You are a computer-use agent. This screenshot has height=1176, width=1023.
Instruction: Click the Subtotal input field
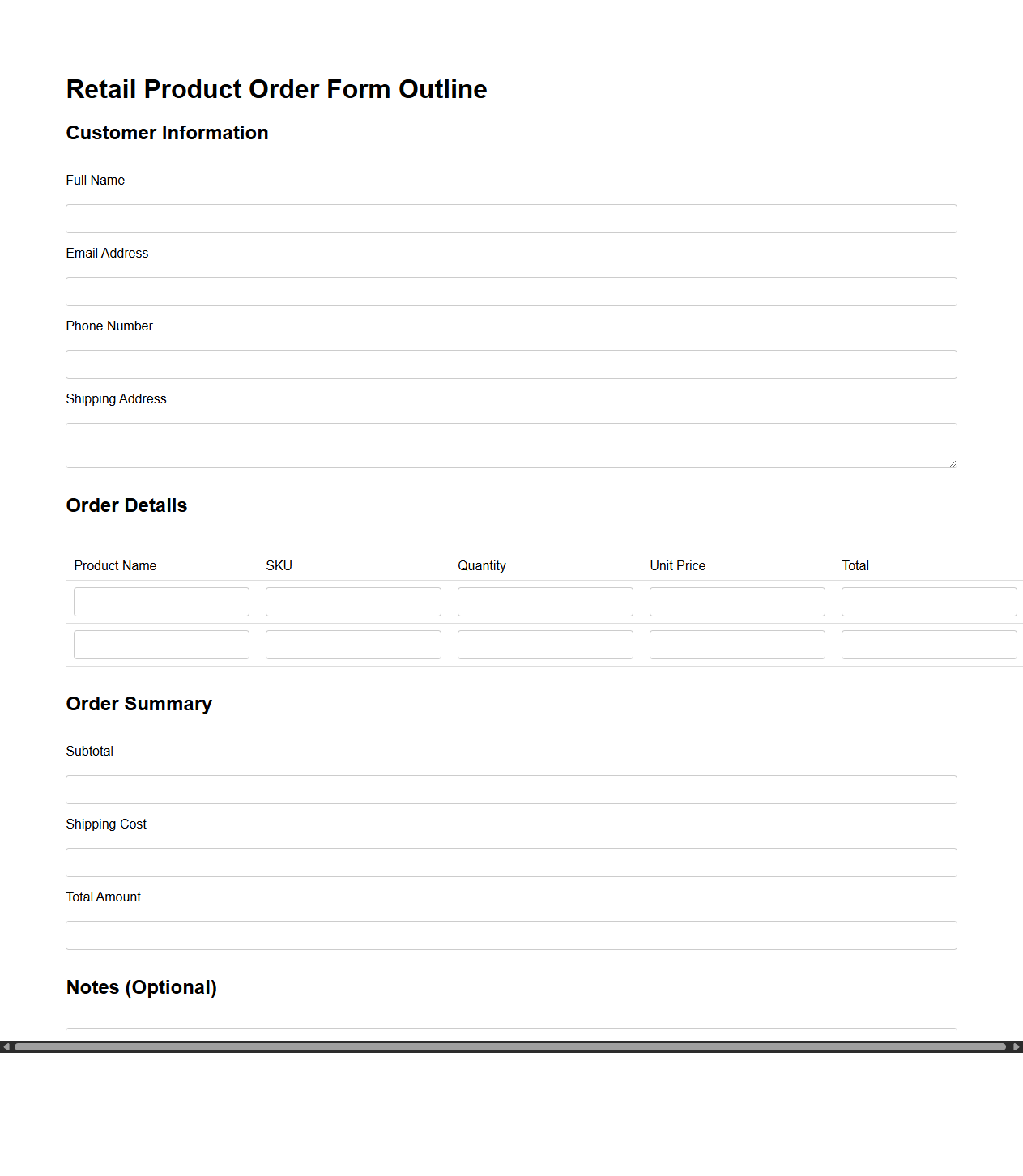tap(511, 789)
